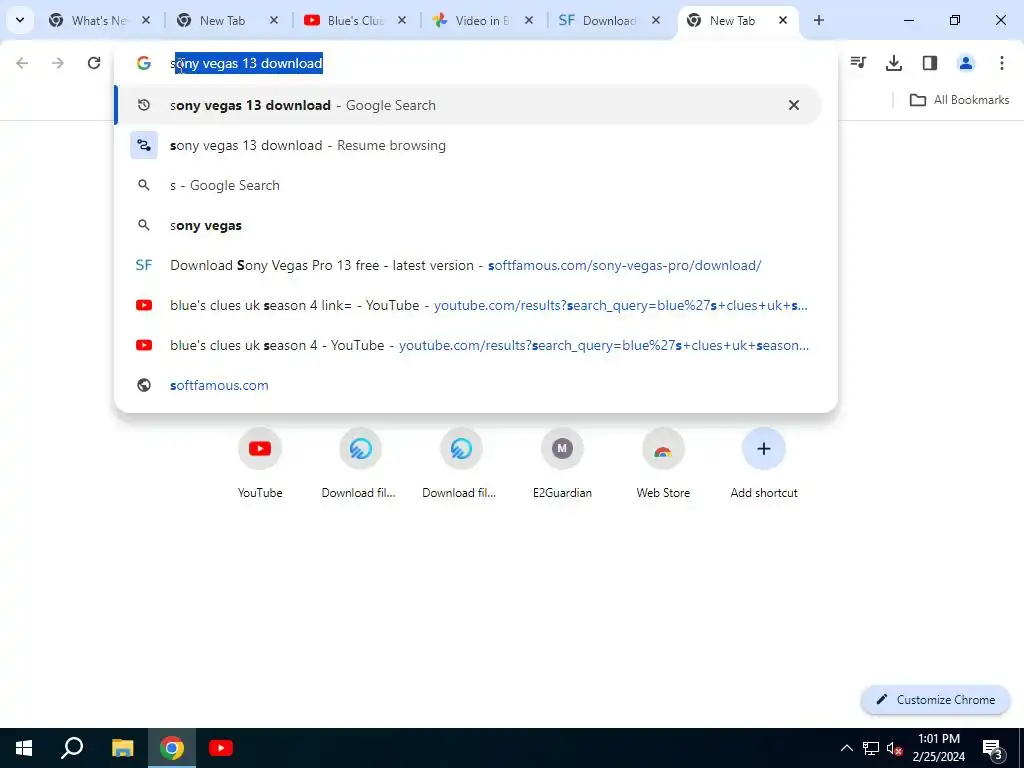Close the active New Tab
Screen dimensions: 1024x768
click(x=783, y=20)
